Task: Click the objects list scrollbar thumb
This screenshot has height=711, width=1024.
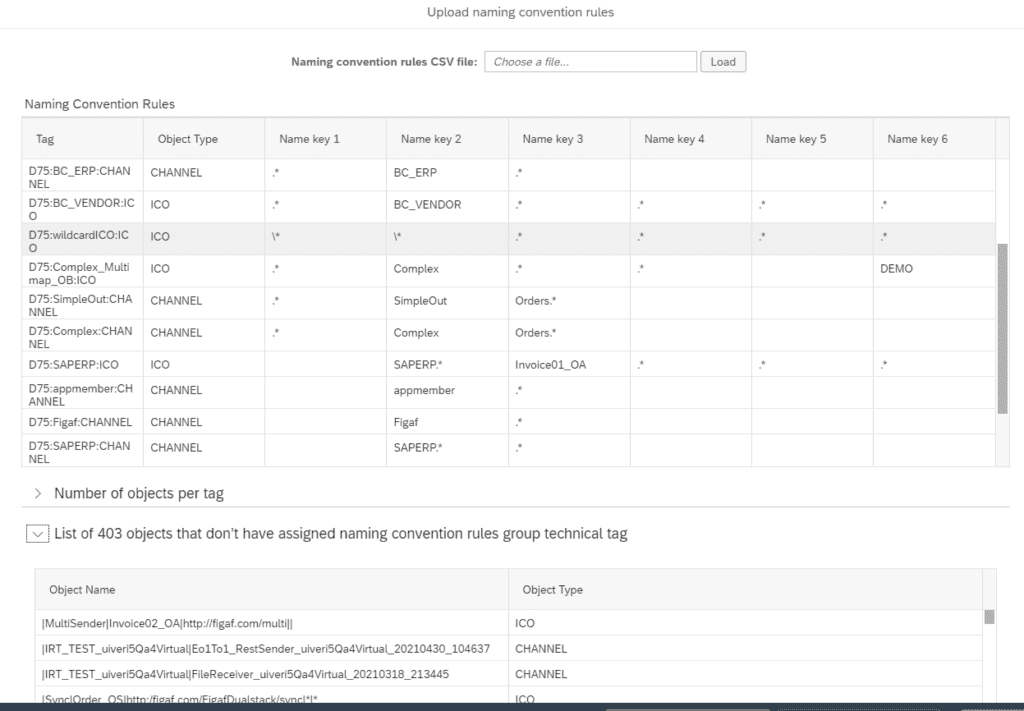Action: click(x=989, y=617)
